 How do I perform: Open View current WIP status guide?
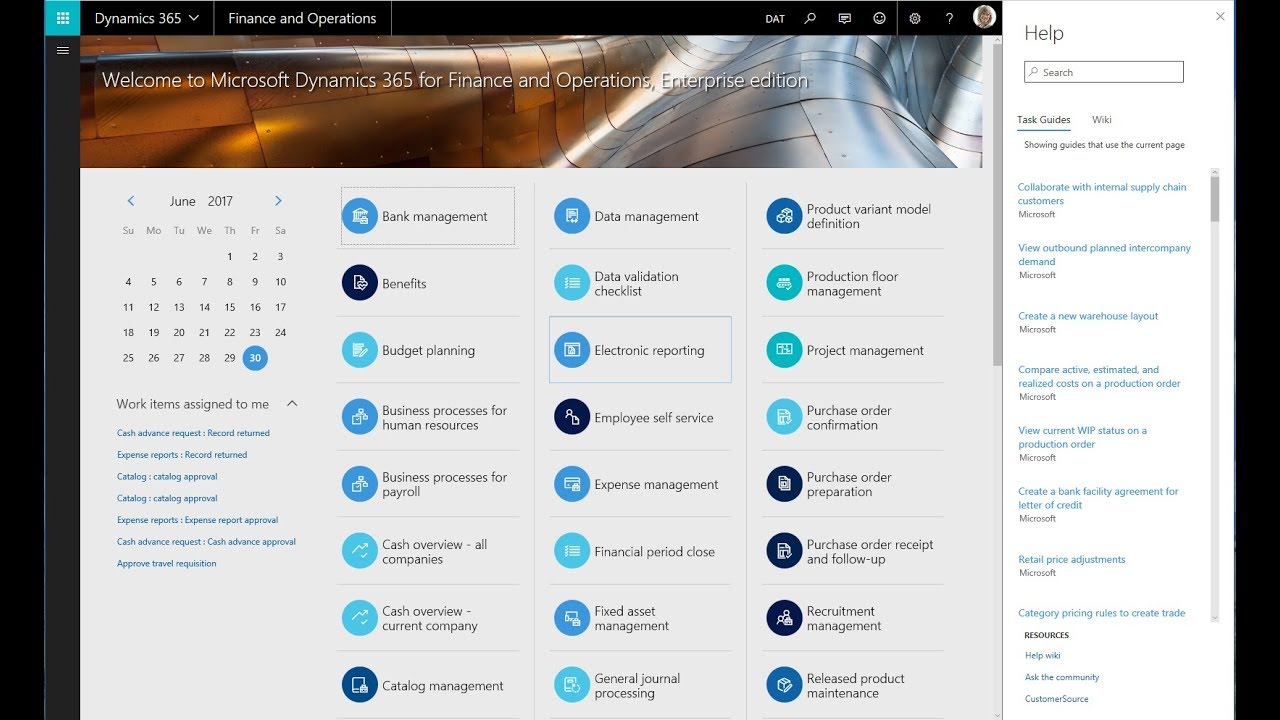(x=1082, y=437)
